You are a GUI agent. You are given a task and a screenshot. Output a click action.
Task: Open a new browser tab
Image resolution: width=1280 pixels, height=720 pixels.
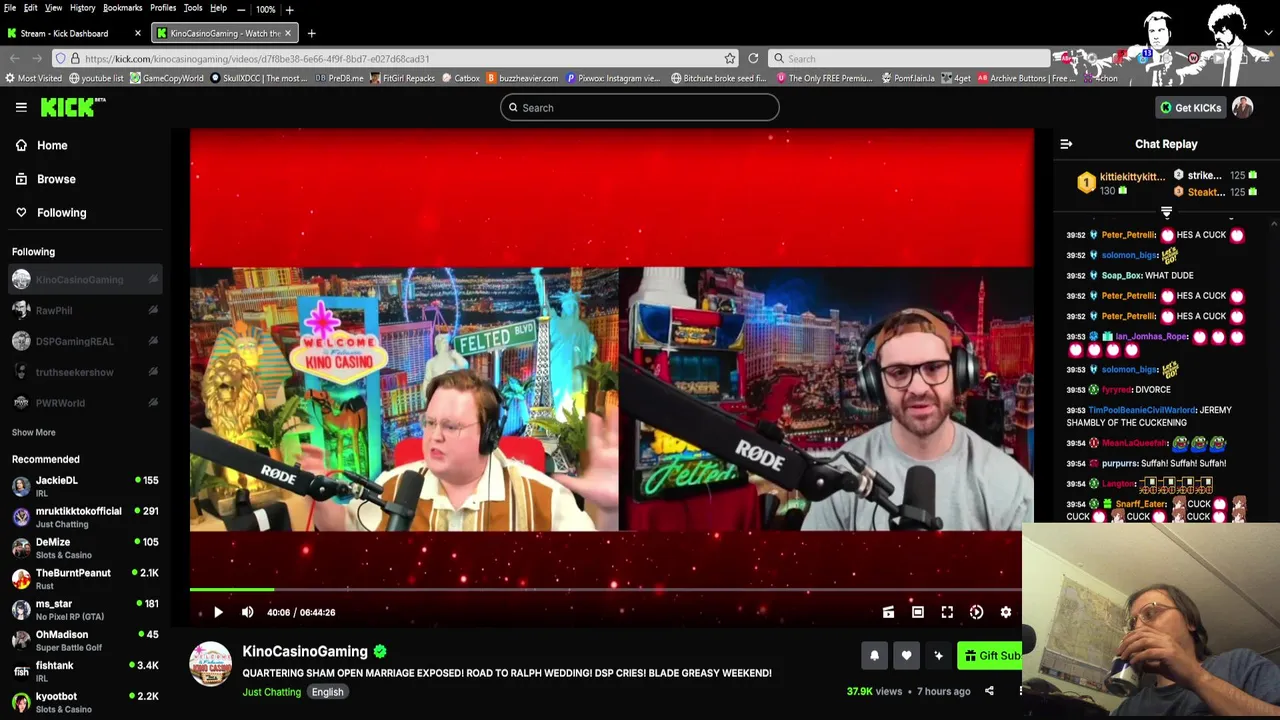tap(311, 33)
